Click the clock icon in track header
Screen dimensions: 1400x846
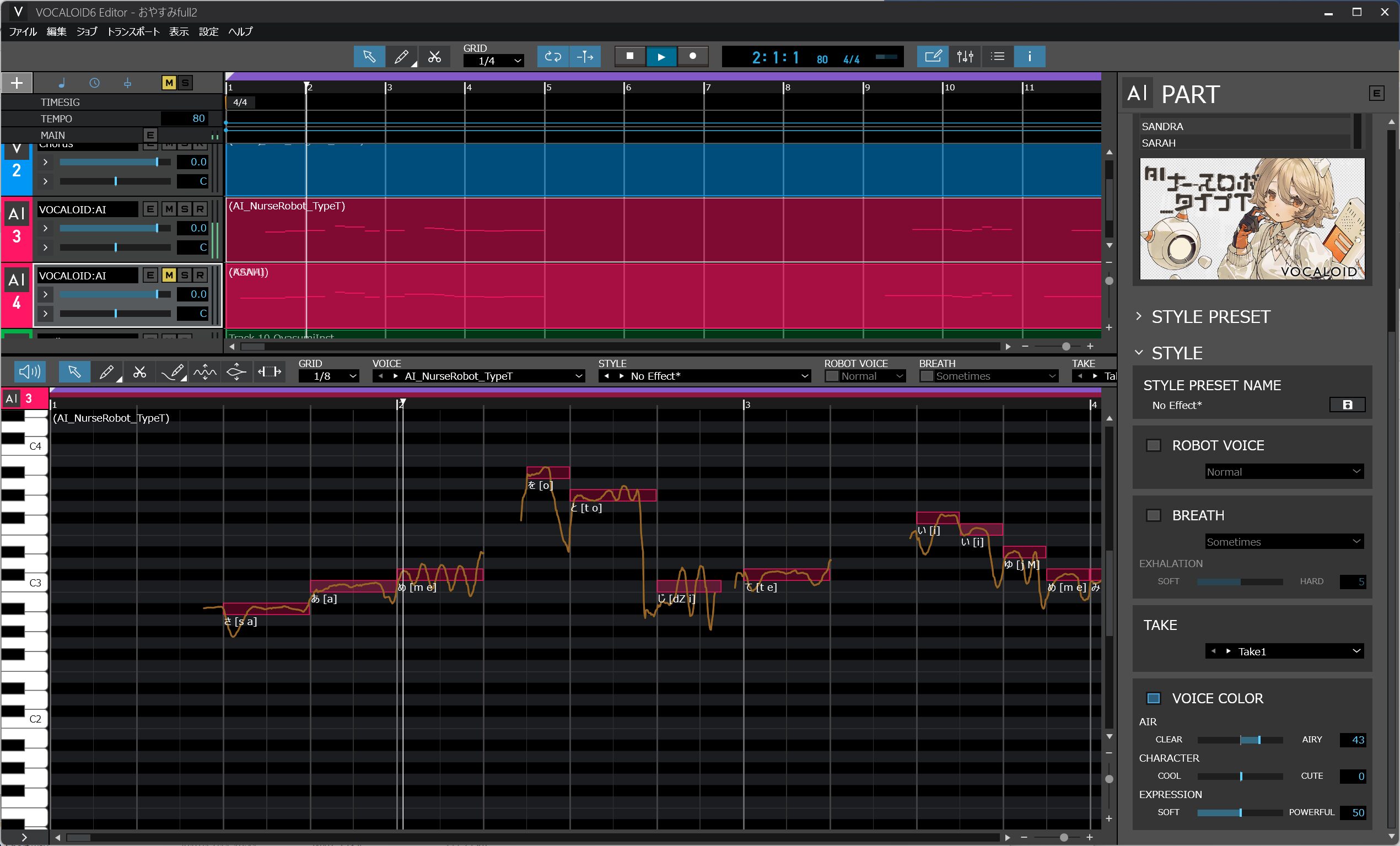94,83
